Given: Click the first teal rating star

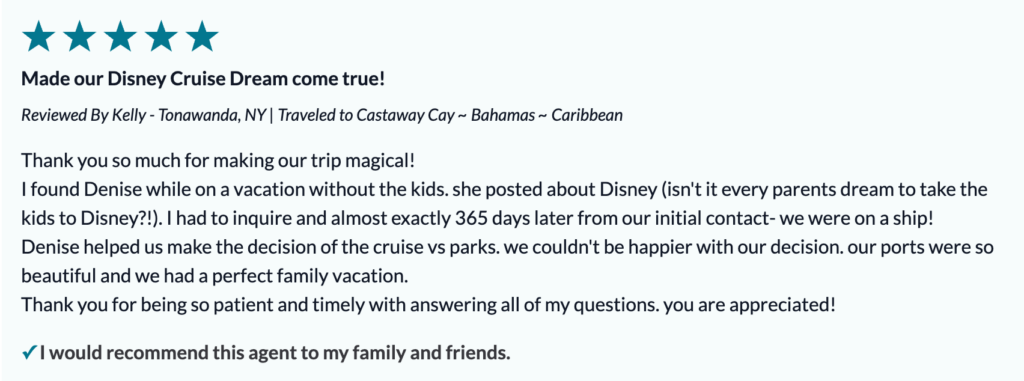Looking at the screenshot, I should click(x=39, y=37).
